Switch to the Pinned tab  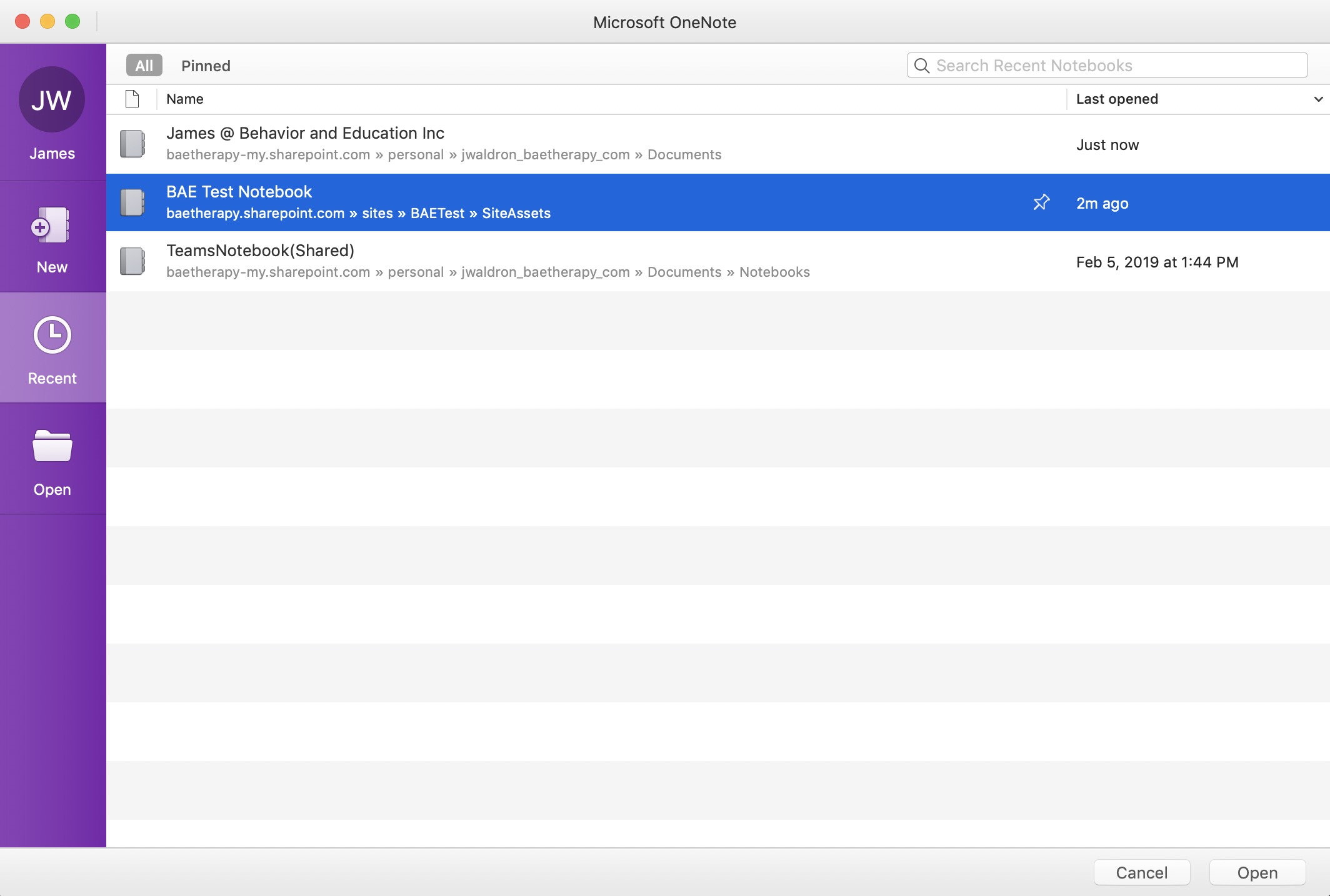tap(206, 66)
